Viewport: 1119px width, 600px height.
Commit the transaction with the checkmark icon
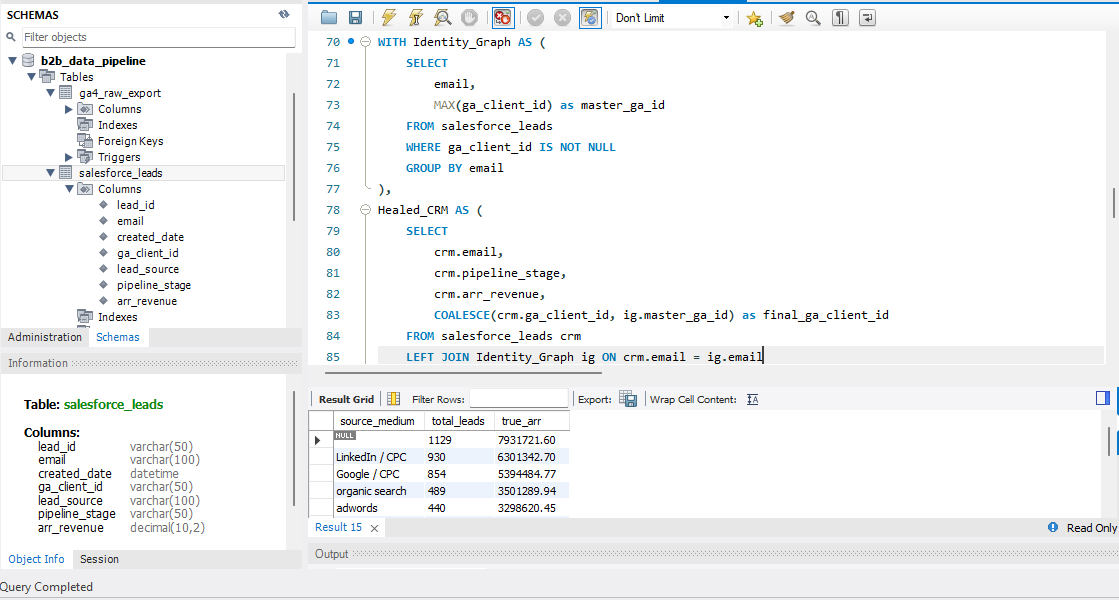(535, 18)
